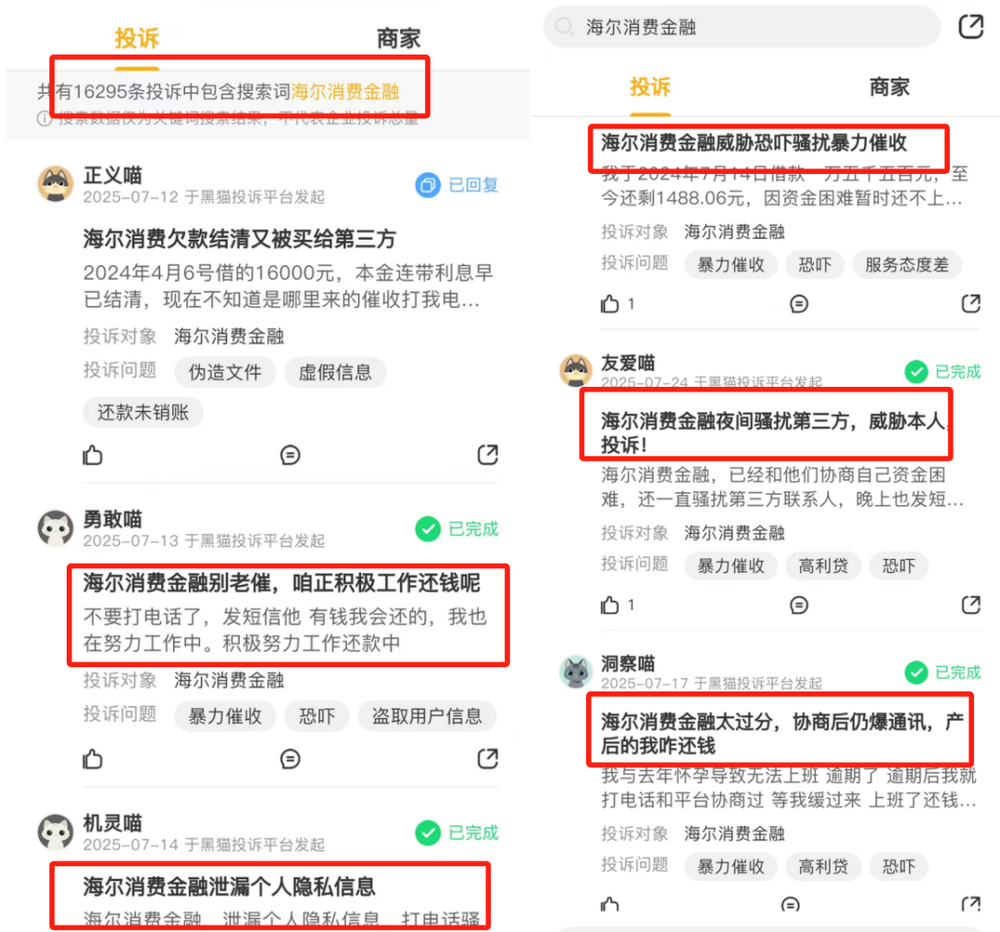
Task: Select the 投诉 tab in right panel
Action: pyautogui.click(x=650, y=87)
